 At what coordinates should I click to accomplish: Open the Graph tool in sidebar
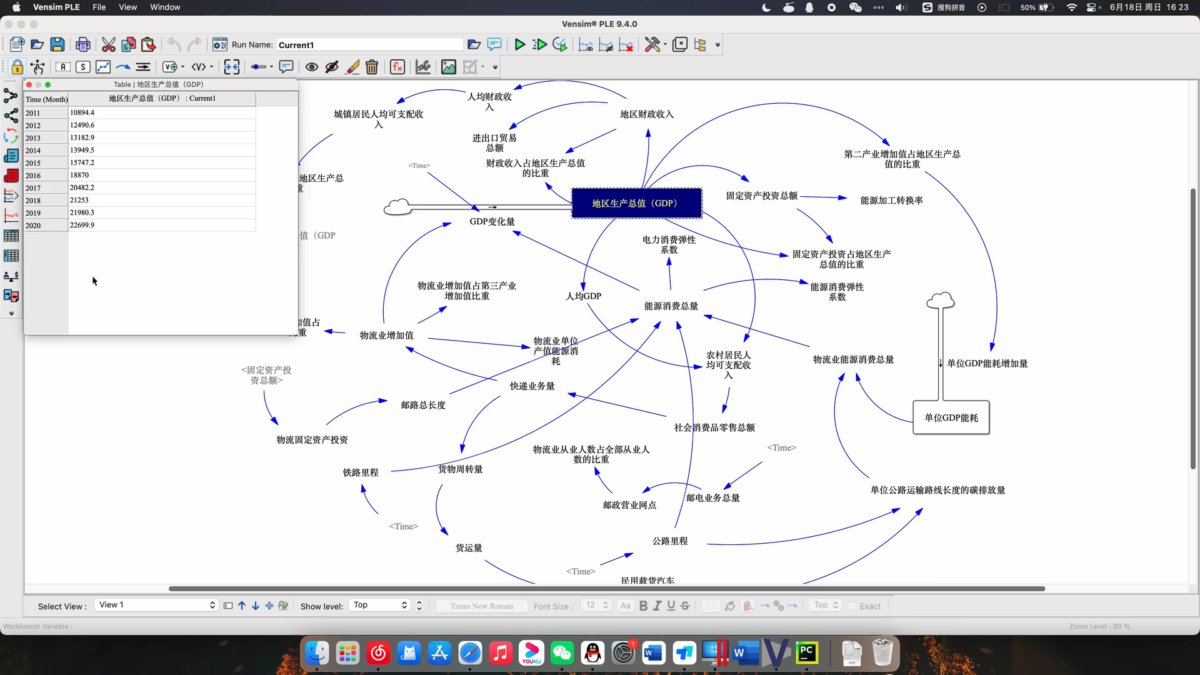coord(11,216)
